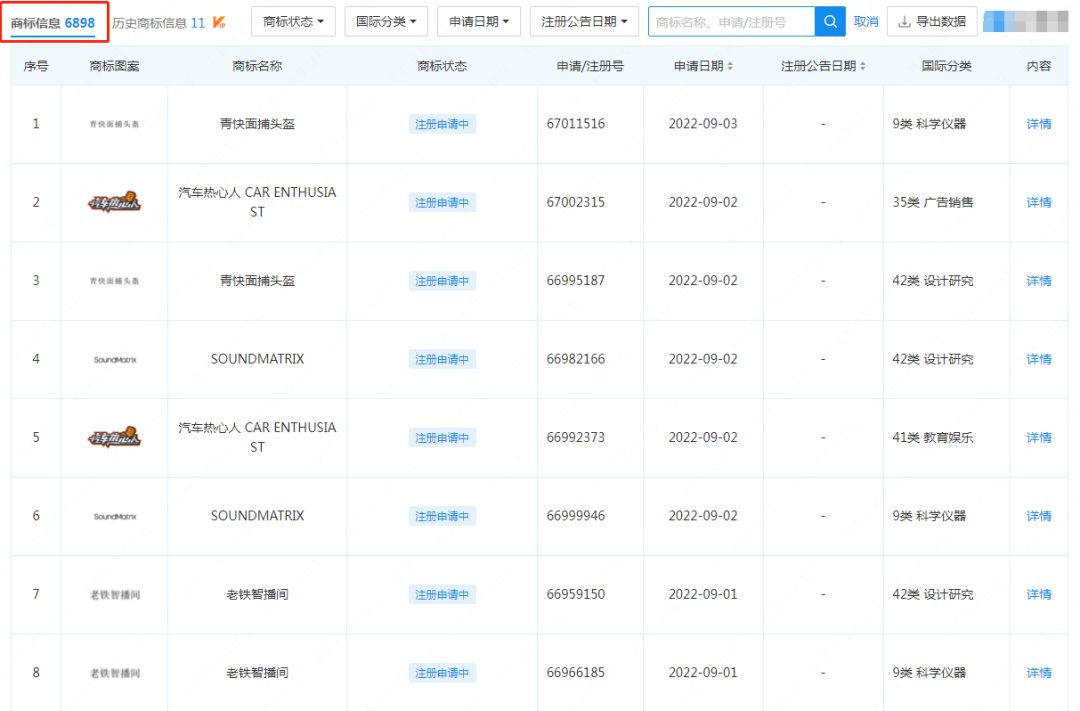Click the magnifier search button

tap(830, 22)
